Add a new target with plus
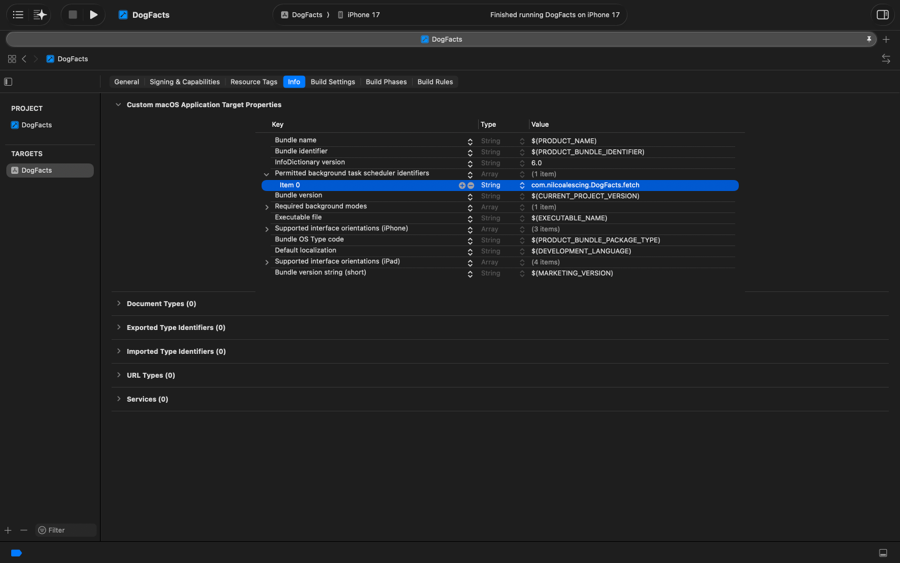The width and height of the screenshot is (900, 563). pos(8,530)
